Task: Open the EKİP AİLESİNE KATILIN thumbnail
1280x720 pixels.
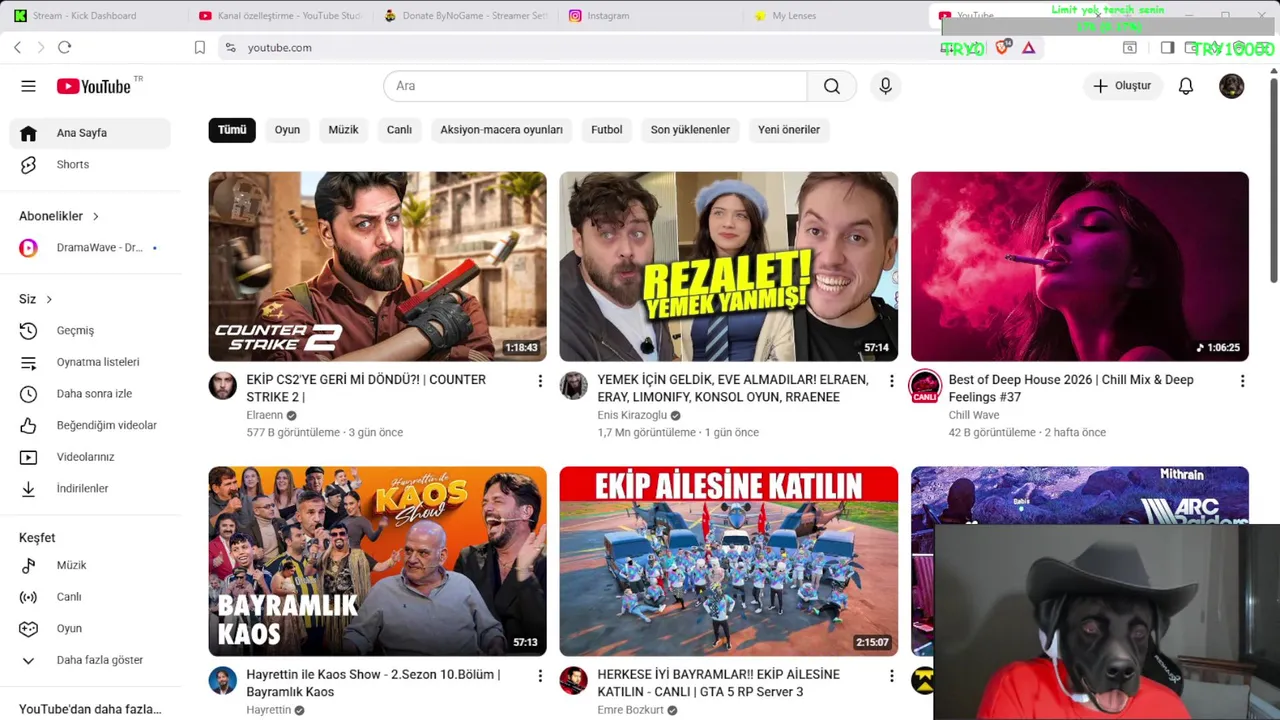Action: pyautogui.click(x=728, y=561)
